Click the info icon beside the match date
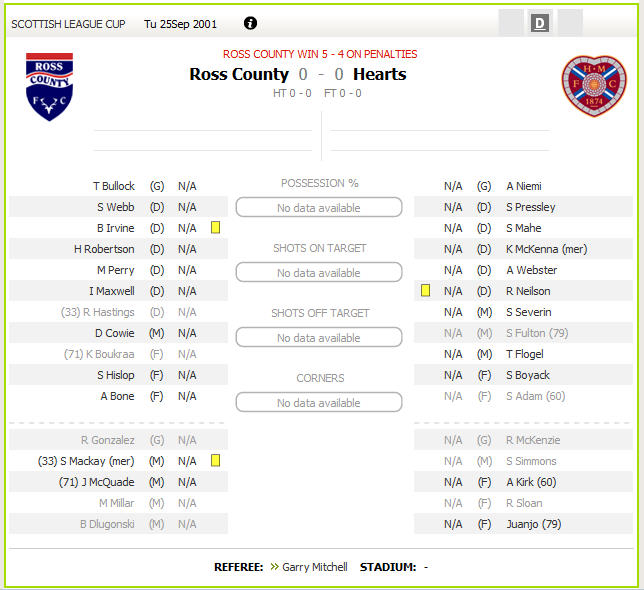Screen dimensions: 644x590 [250, 23]
